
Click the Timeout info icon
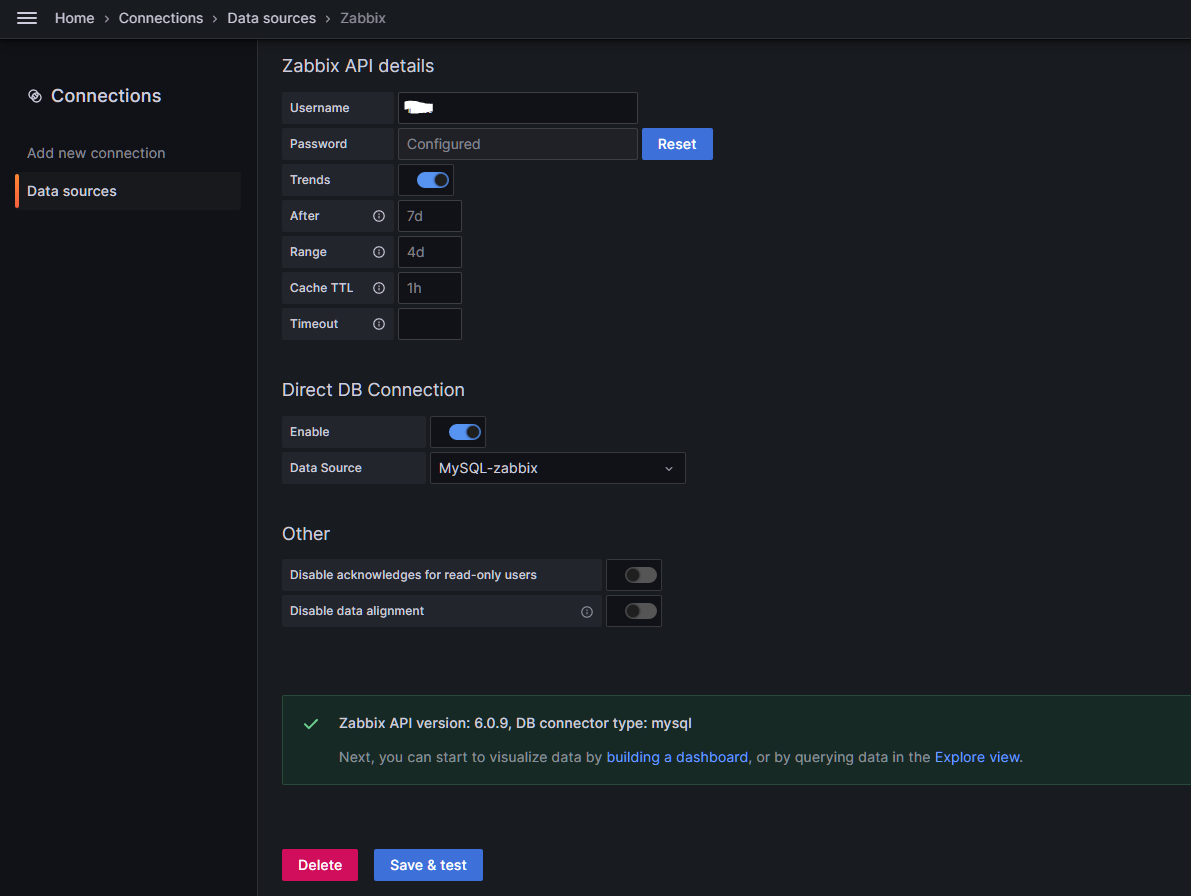379,324
